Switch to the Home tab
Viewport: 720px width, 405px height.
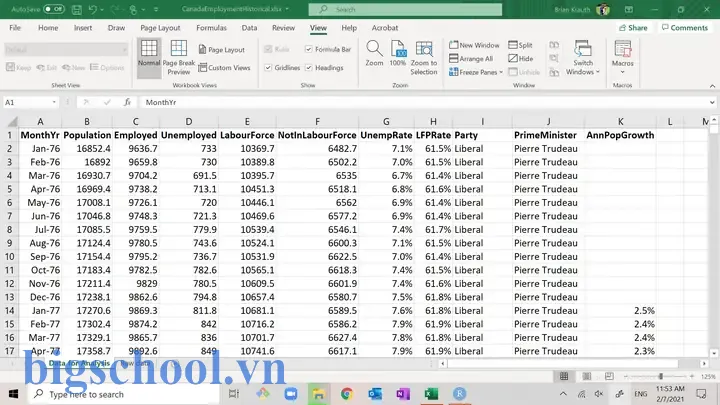tap(48, 28)
